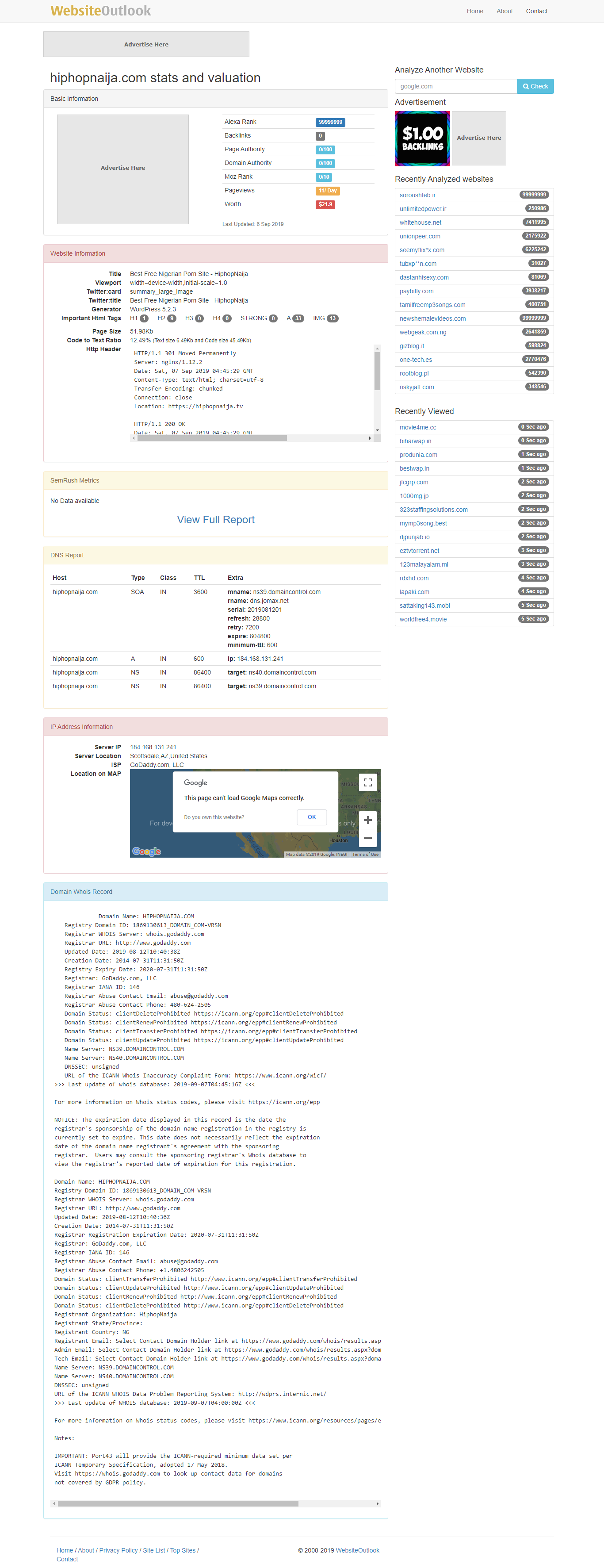The width and height of the screenshot is (604, 1568).
Task: Open the $1.00 Backlinks ad image
Action: (422, 138)
